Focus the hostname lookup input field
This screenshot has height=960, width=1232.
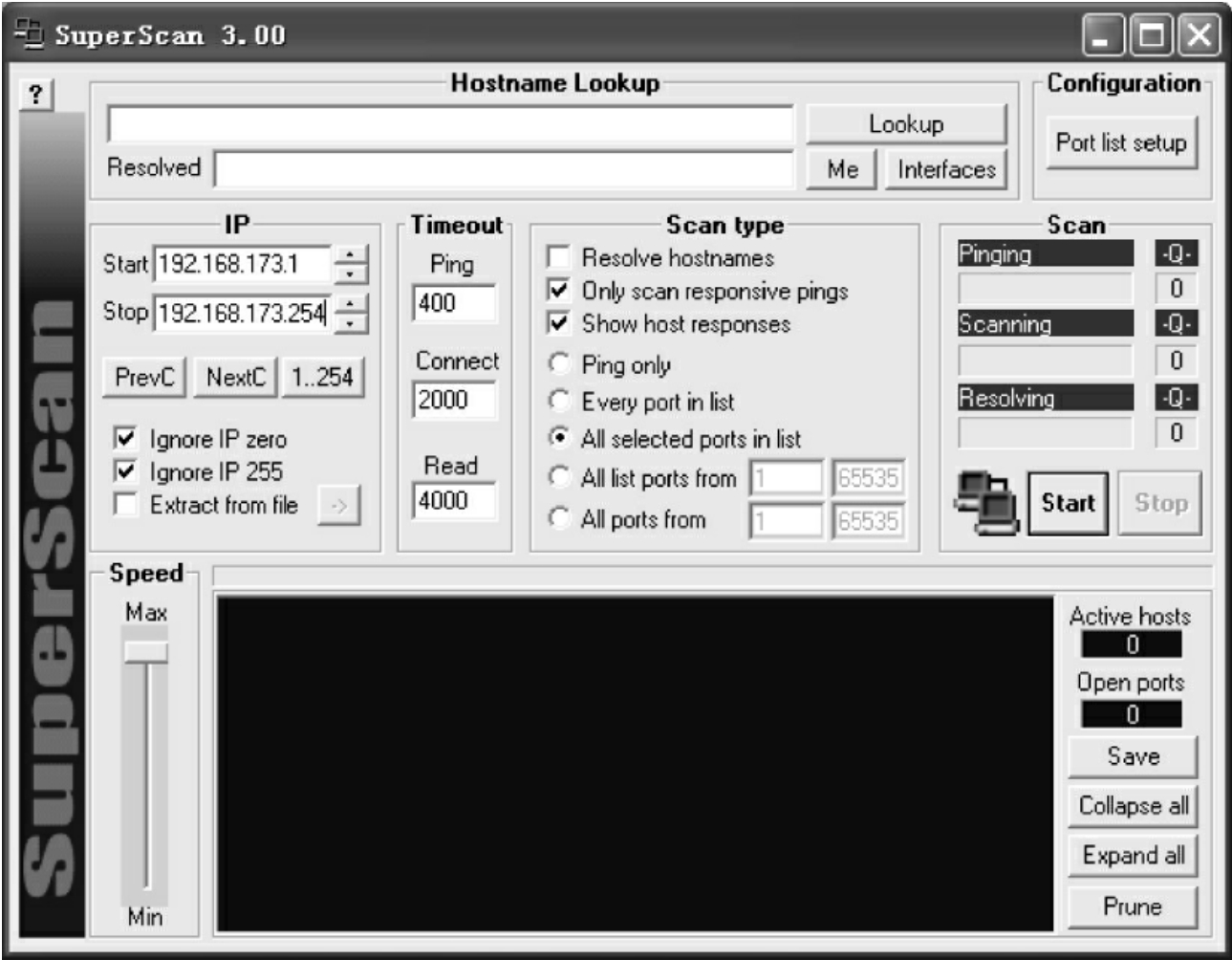(450, 124)
